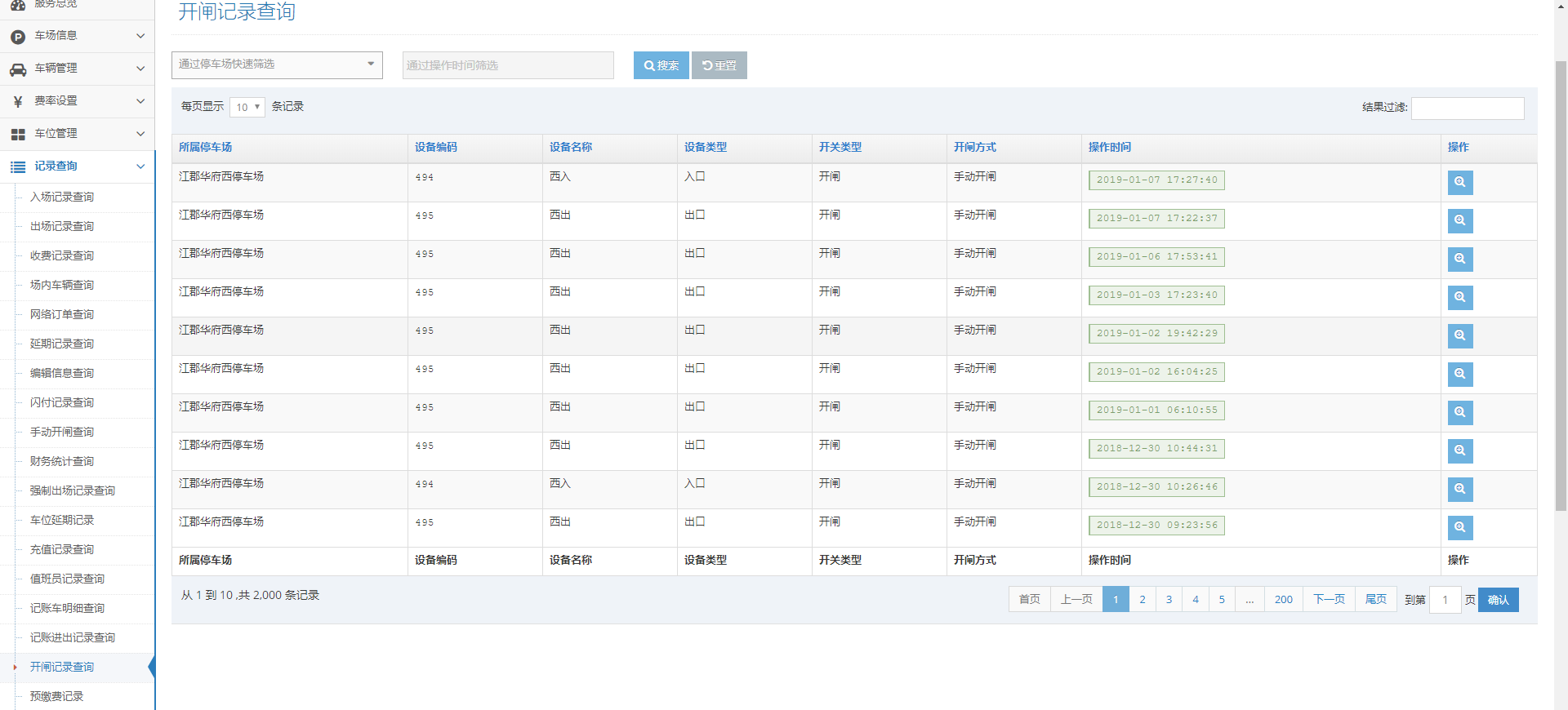Click the 下一页 next page link
The height and width of the screenshot is (710, 1568).
(1329, 600)
